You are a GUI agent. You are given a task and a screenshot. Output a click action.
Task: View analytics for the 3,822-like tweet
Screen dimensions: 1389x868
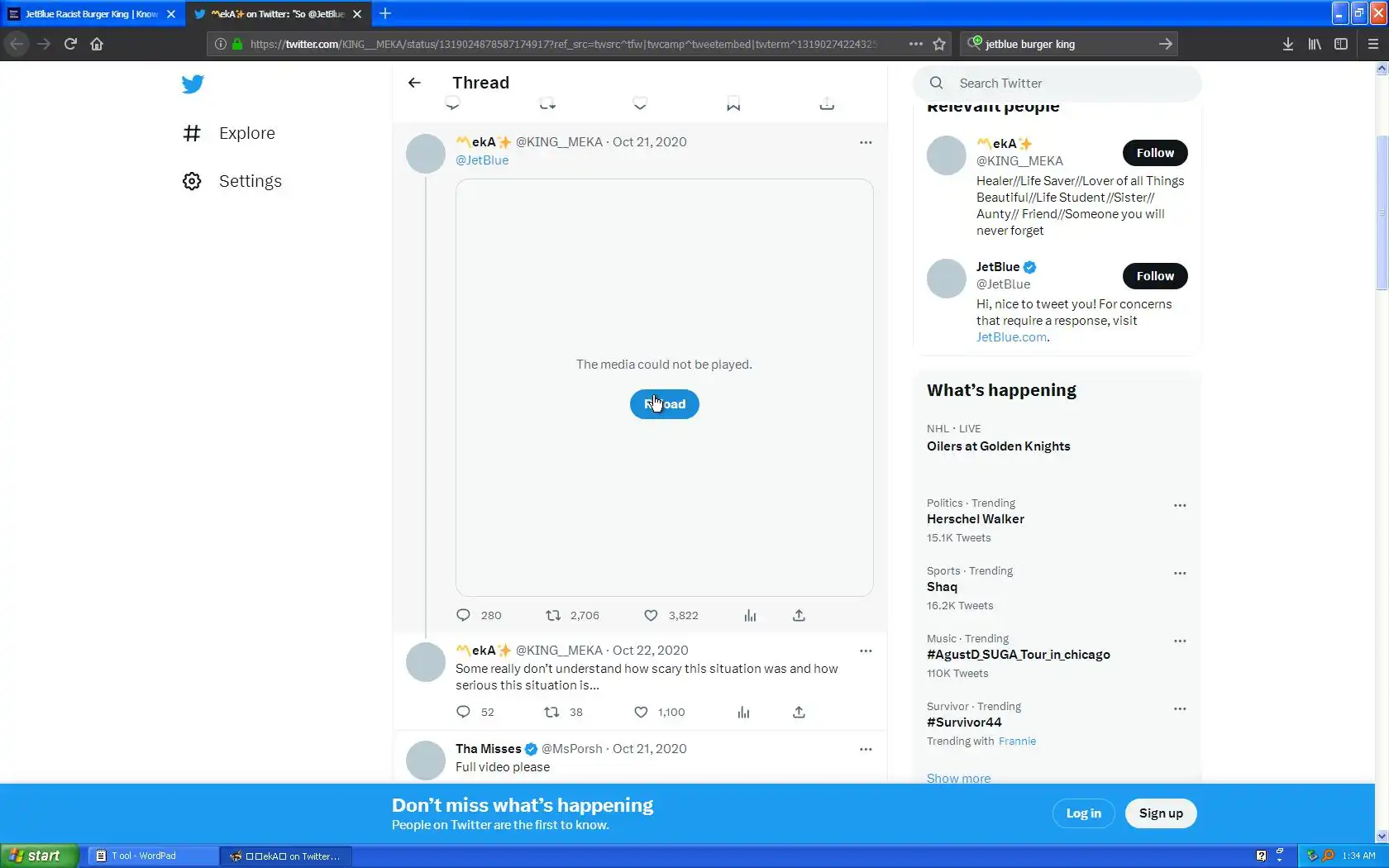tap(750, 615)
